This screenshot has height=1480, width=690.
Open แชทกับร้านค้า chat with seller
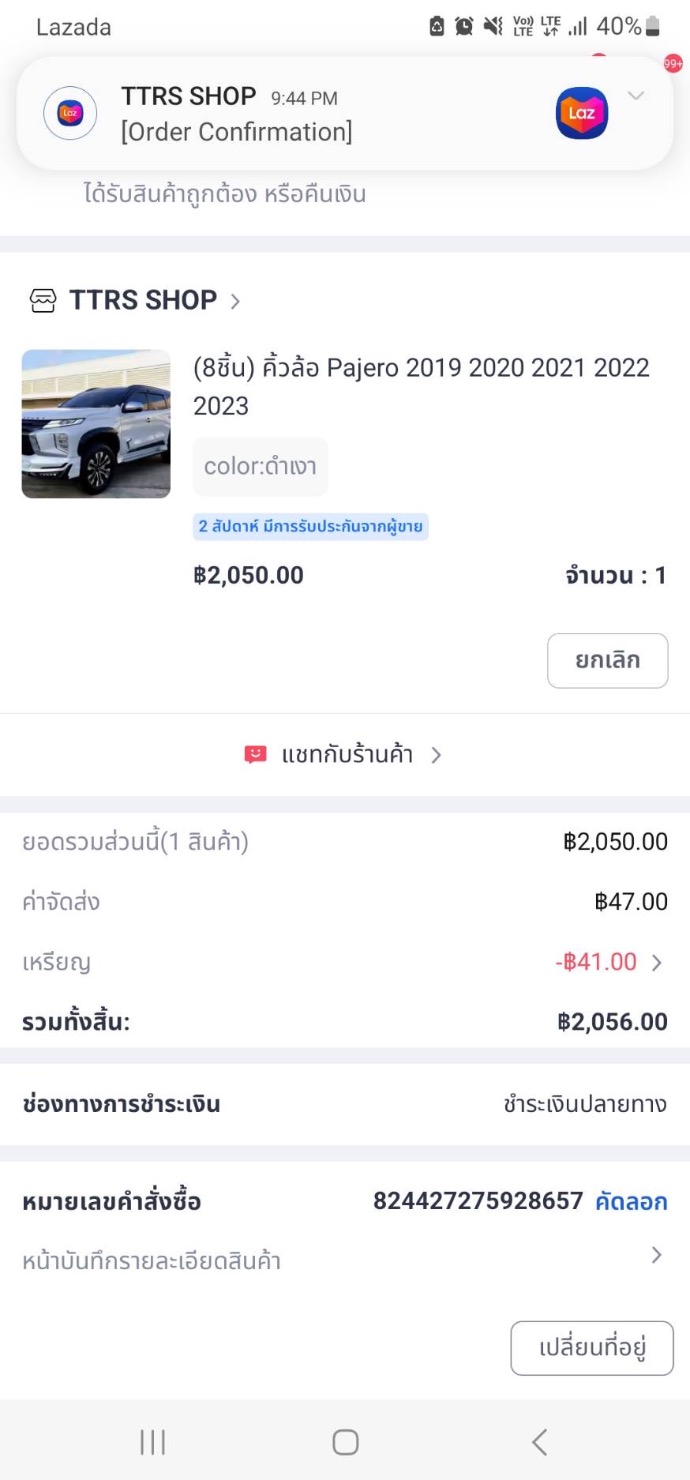[347, 755]
